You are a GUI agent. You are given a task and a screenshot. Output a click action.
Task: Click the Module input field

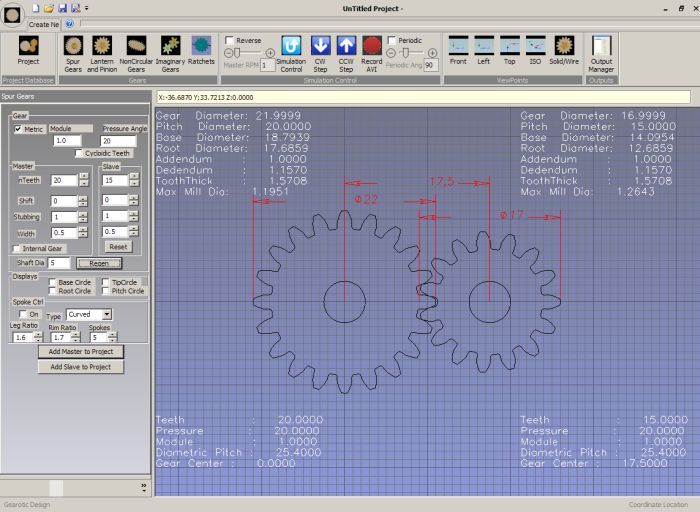pyautogui.click(x=67, y=141)
